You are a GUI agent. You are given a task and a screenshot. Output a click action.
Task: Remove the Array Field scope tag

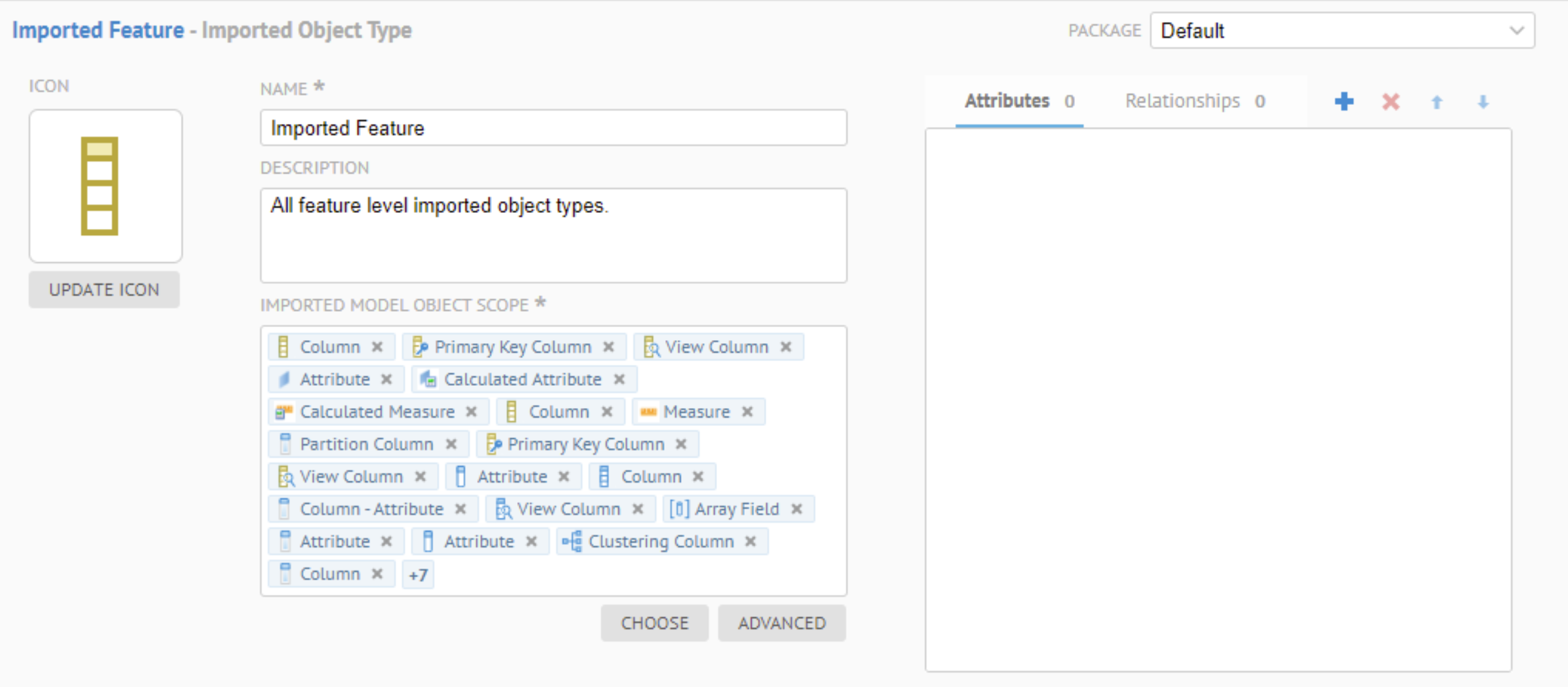pyautogui.click(x=797, y=509)
